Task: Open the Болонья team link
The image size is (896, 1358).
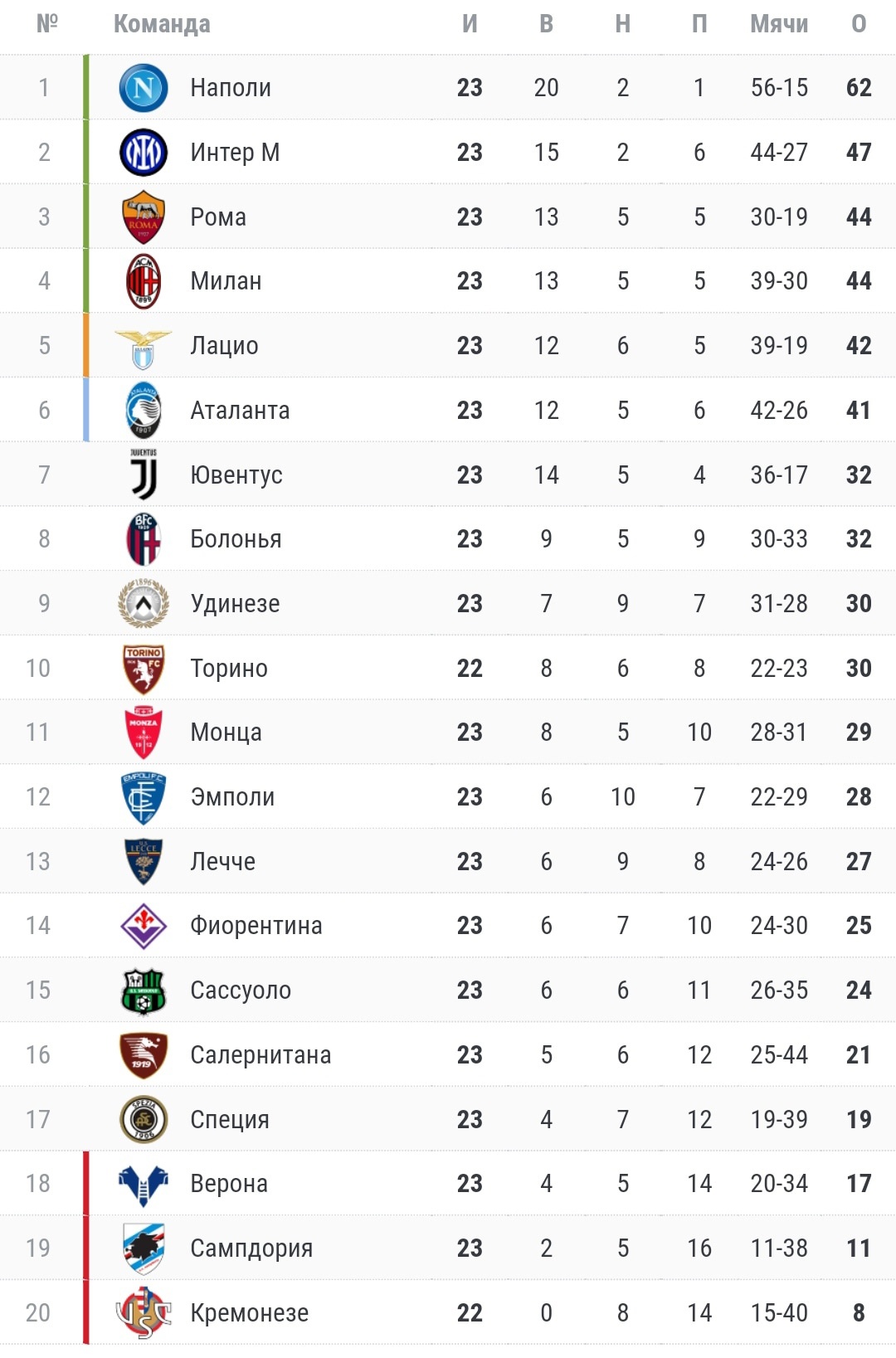Action: pos(236,539)
